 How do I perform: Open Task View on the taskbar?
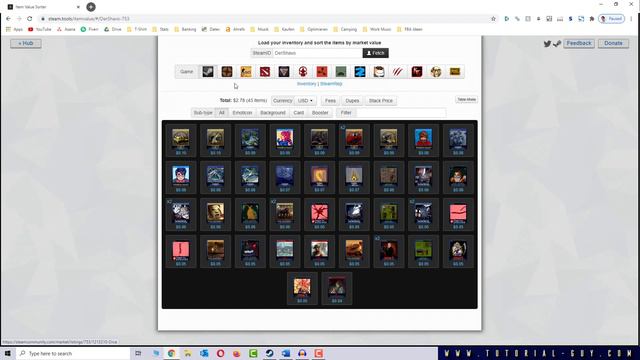pyautogui.click(x=138, y=353)
